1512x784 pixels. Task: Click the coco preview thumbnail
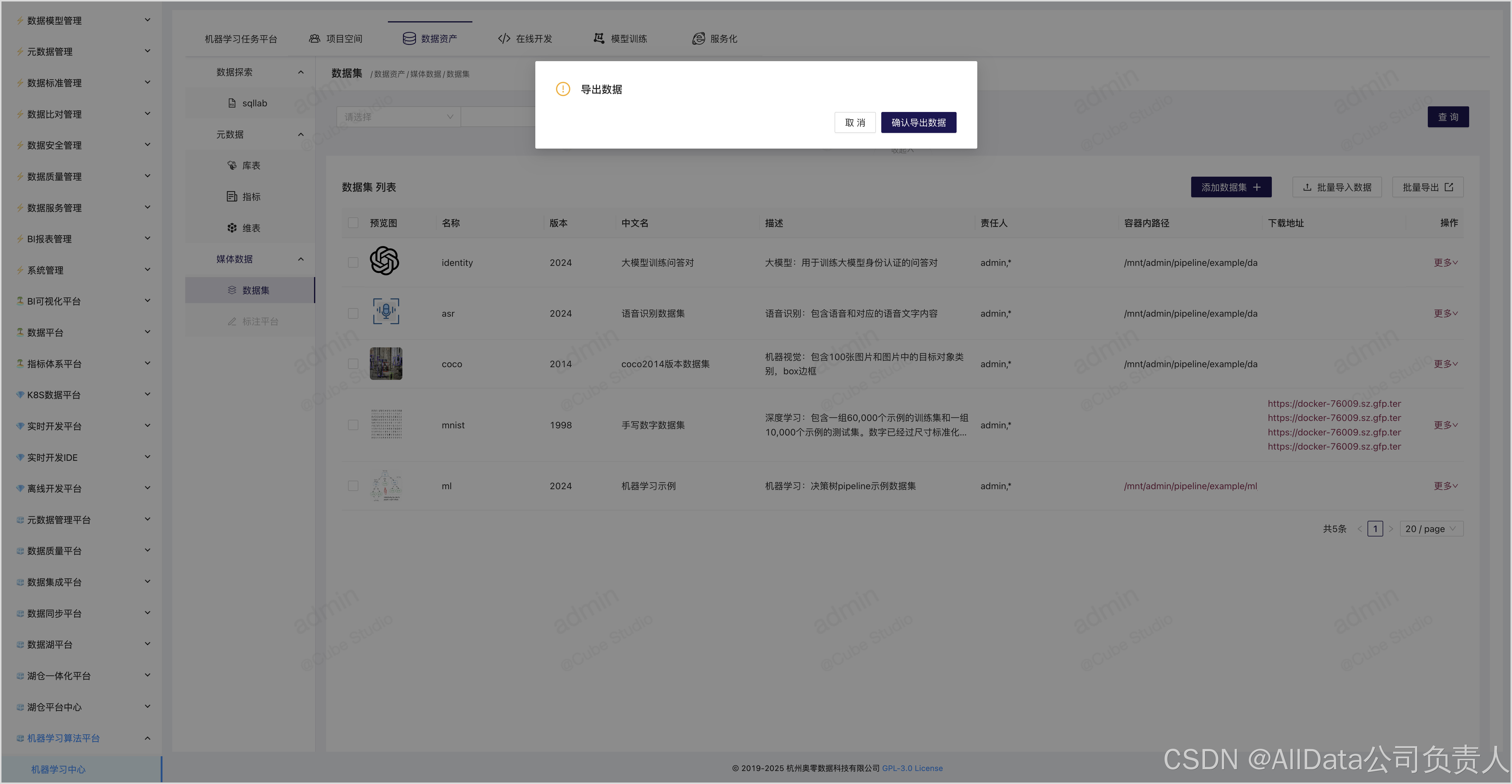(x=386, y=363)
